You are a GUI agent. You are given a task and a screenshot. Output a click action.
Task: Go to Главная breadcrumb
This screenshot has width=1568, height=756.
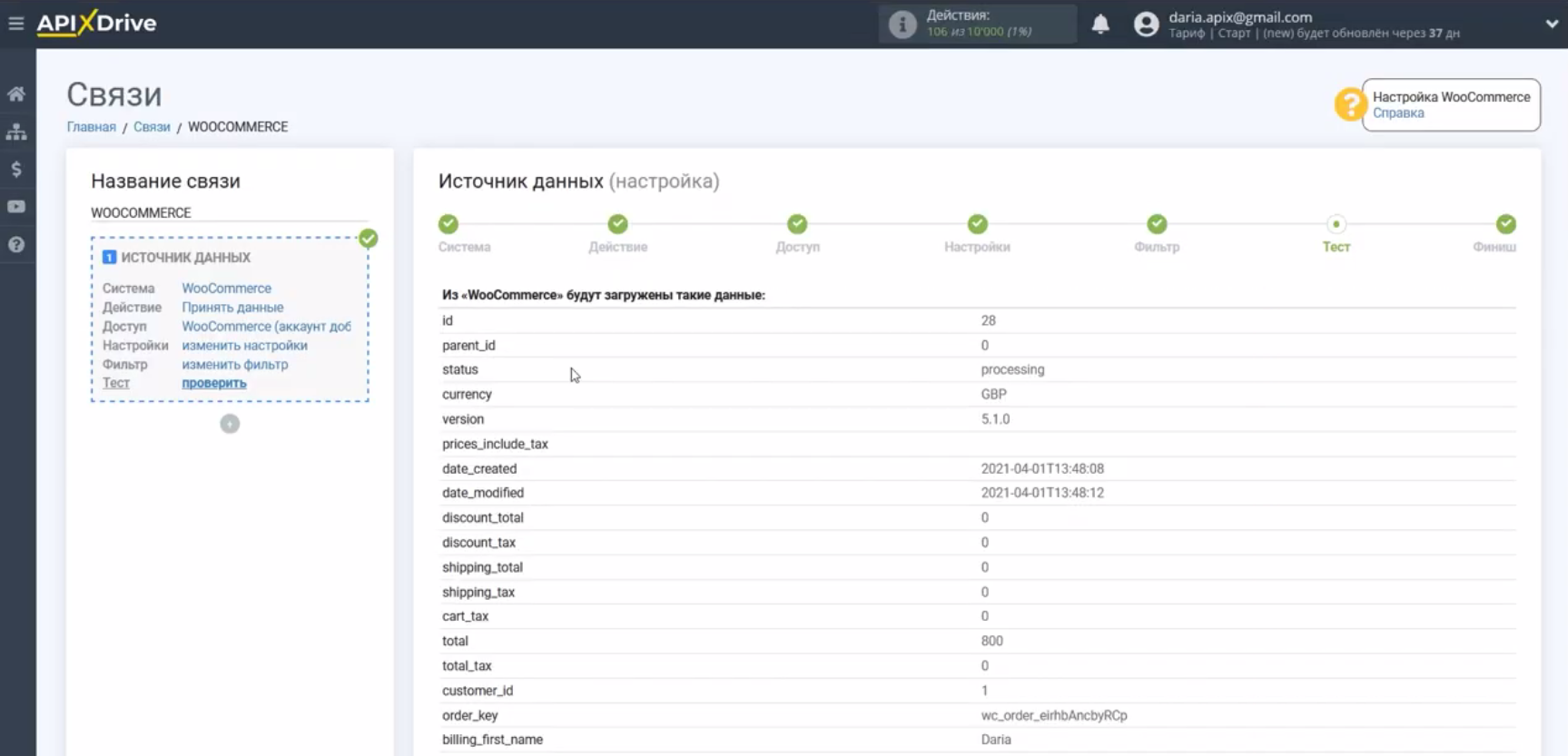(92, 127)
